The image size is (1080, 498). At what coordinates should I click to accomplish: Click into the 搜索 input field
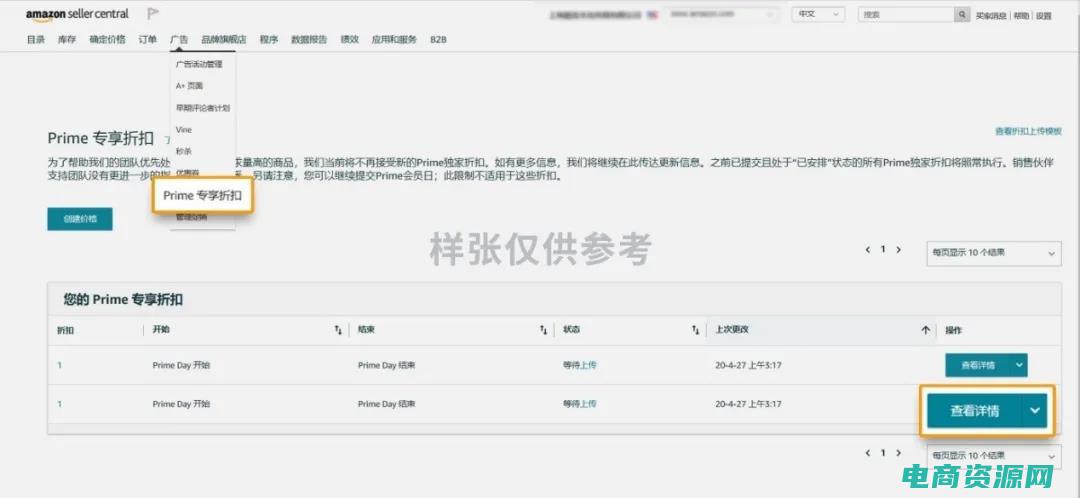pos(906,14)
